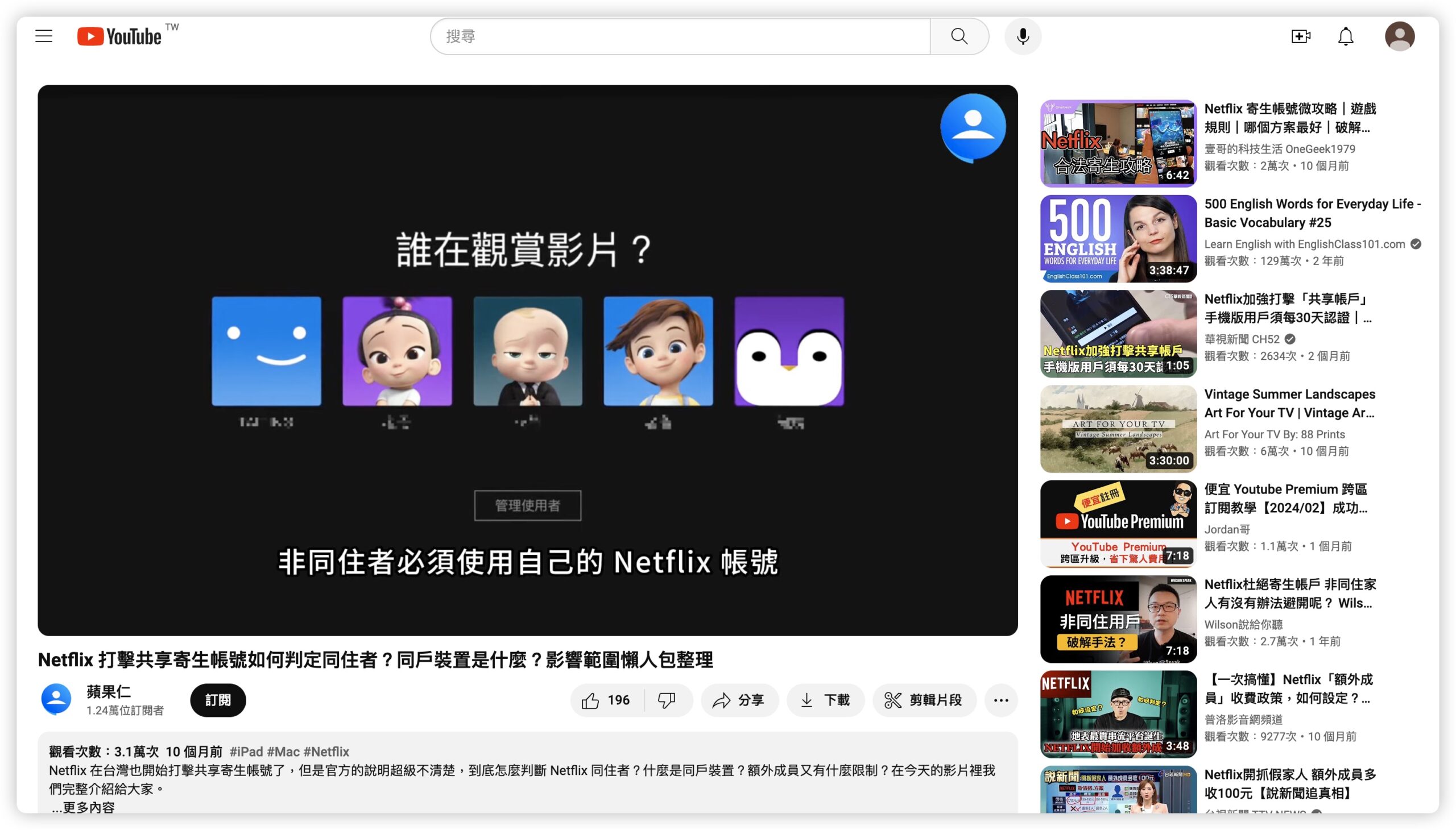The height and width of the screenshot is (830, 1456).
Task: Visit Art For Your TV channel
Action: click(x=1274, y=434)
